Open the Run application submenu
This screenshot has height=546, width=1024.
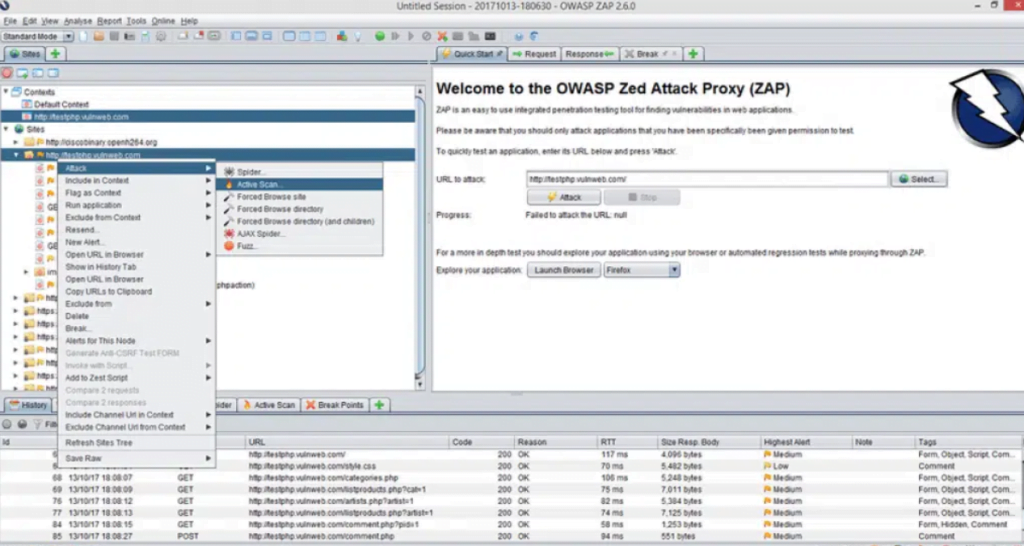coord(137,205)
